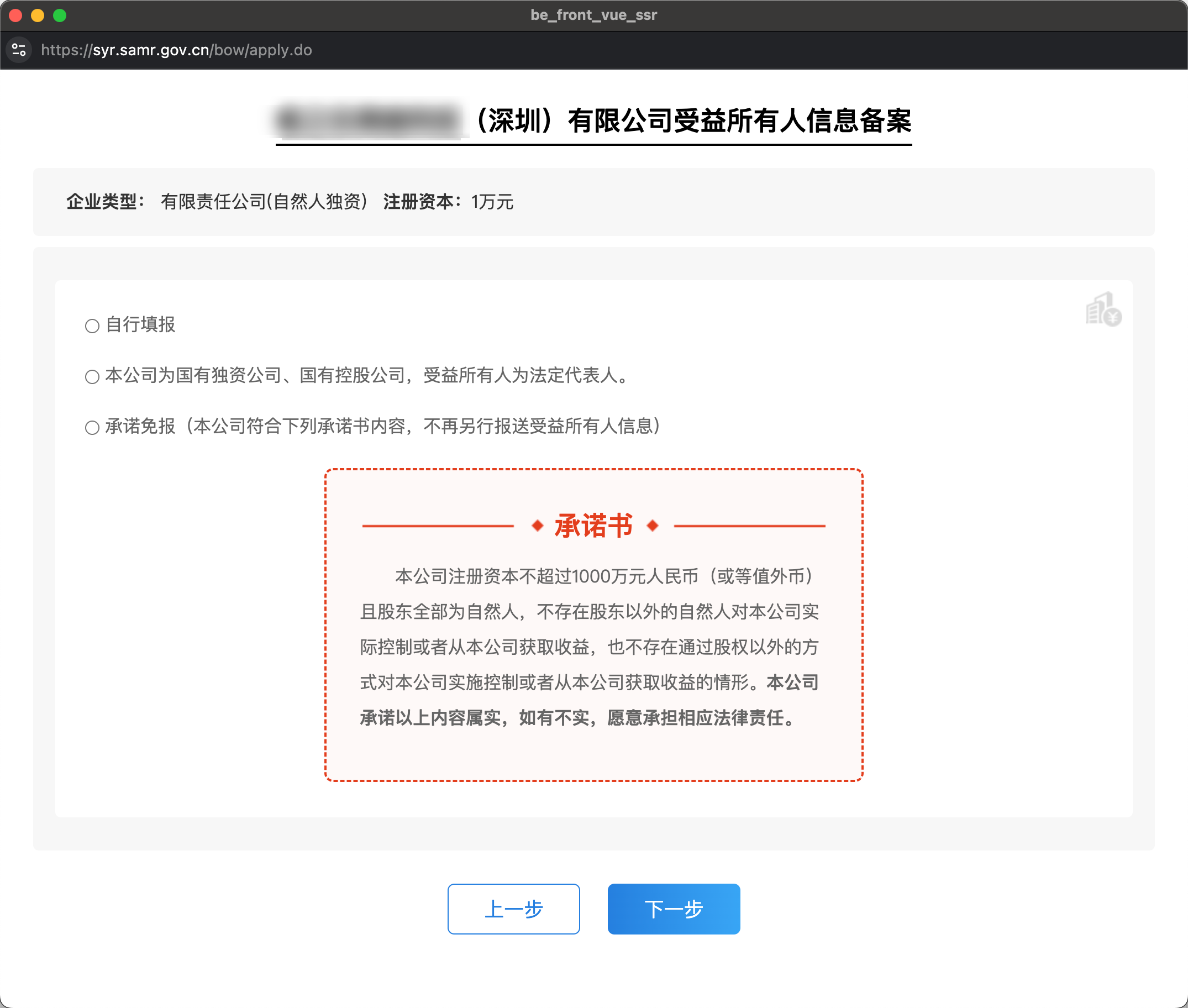Click the 承诺书 red heading text

[x=593, y=525]
